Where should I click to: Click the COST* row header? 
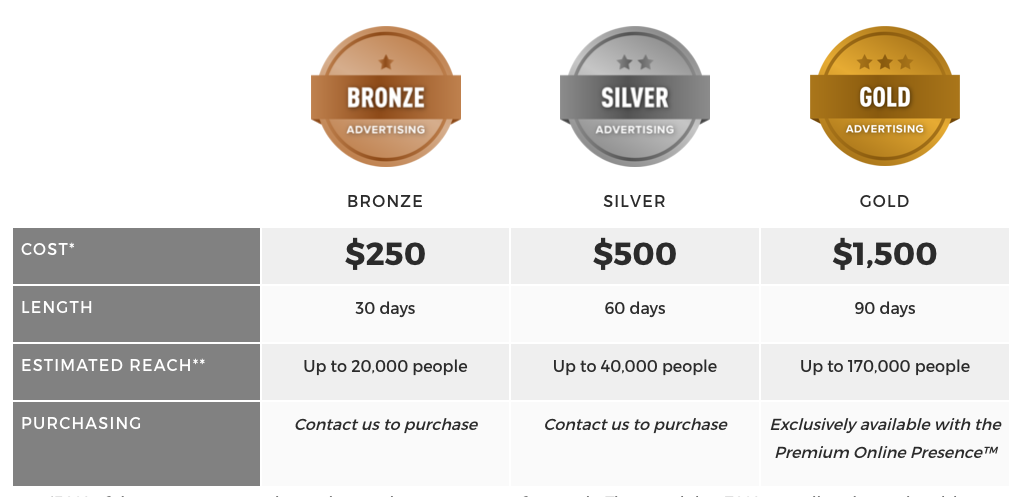pyautogui.click(x=136, y=255)
